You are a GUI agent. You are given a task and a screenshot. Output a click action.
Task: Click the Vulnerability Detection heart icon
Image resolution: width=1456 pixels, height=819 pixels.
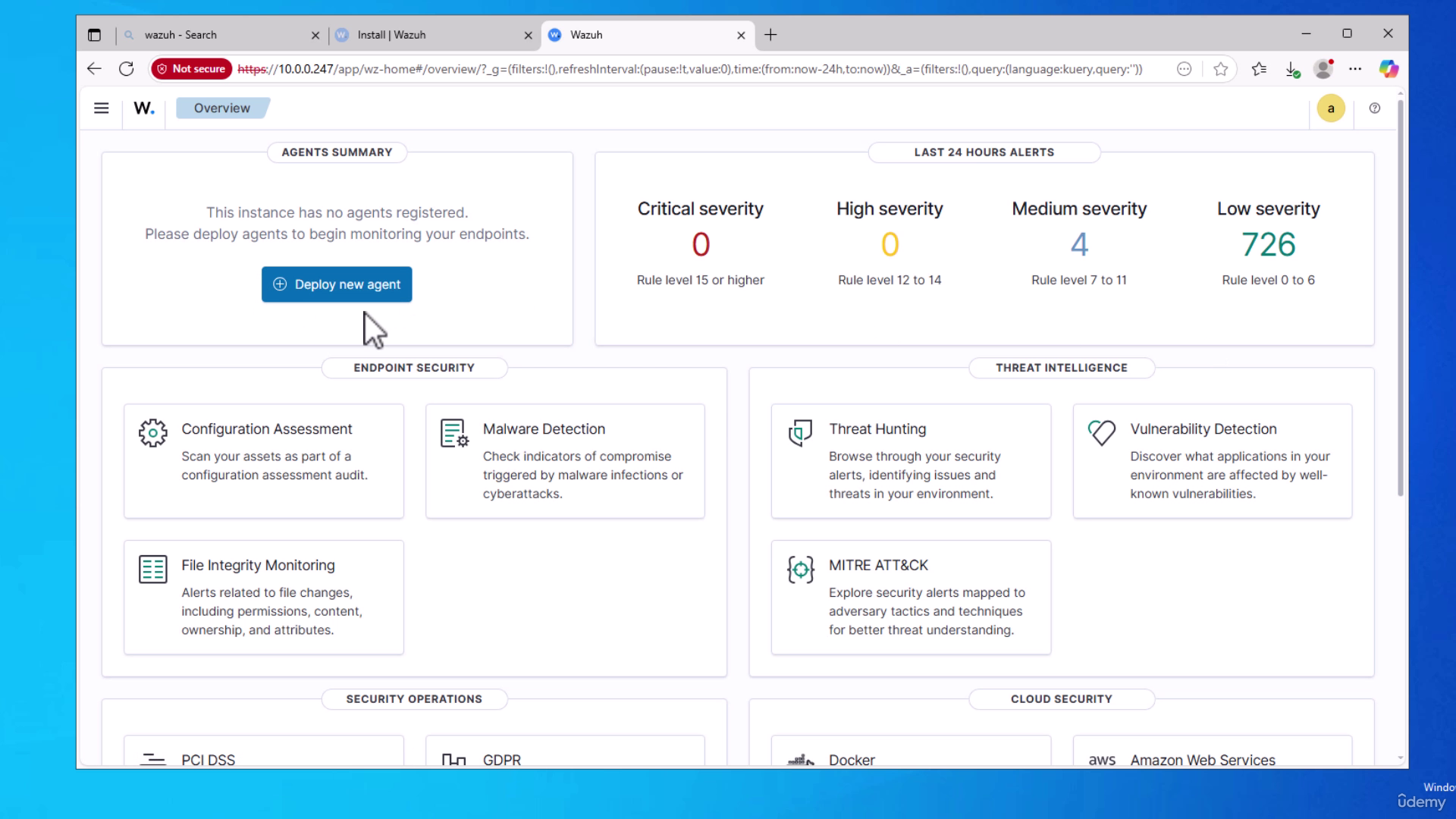pos(1102,433)
